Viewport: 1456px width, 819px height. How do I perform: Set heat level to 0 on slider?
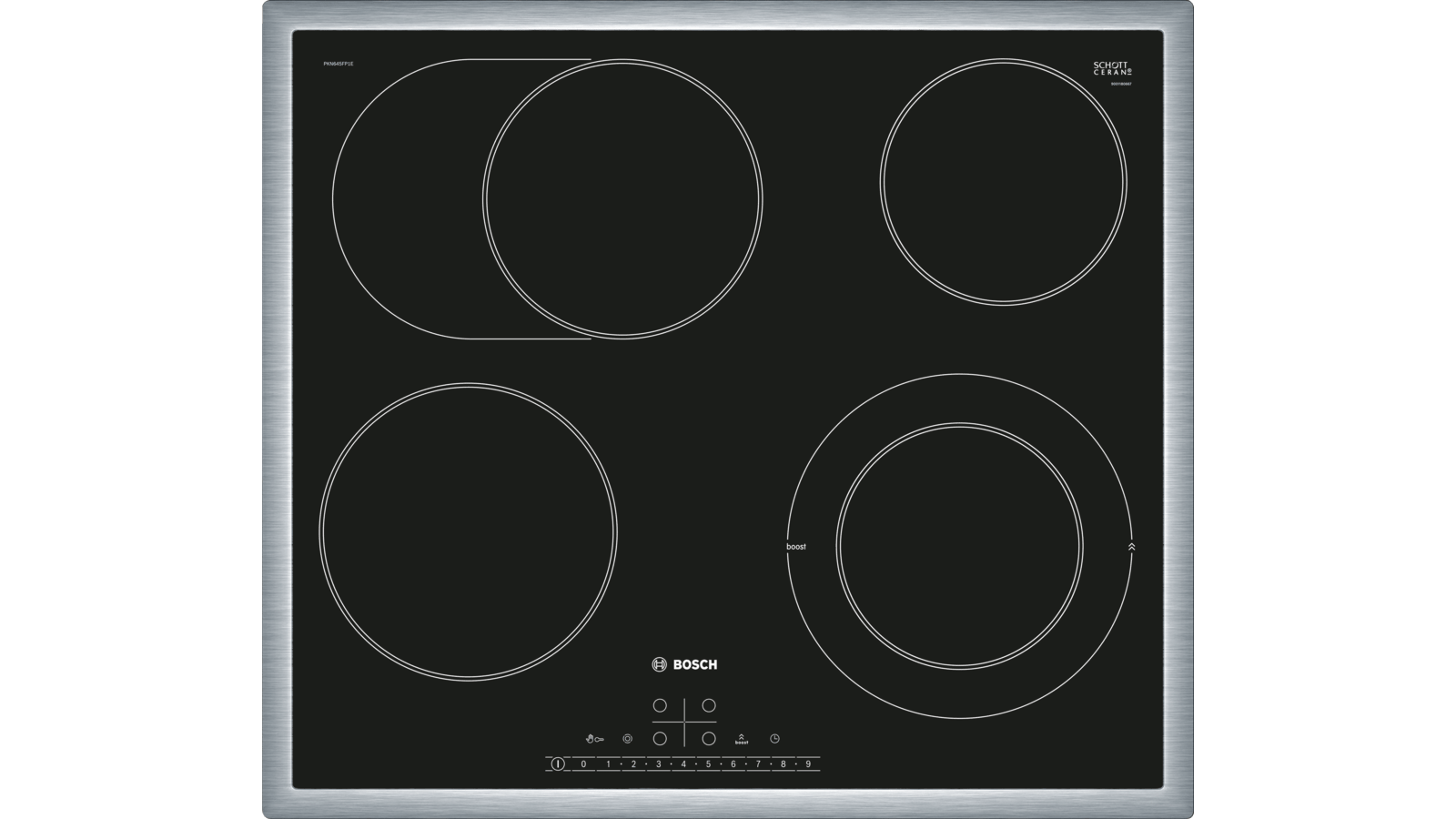tap(583, 763)
